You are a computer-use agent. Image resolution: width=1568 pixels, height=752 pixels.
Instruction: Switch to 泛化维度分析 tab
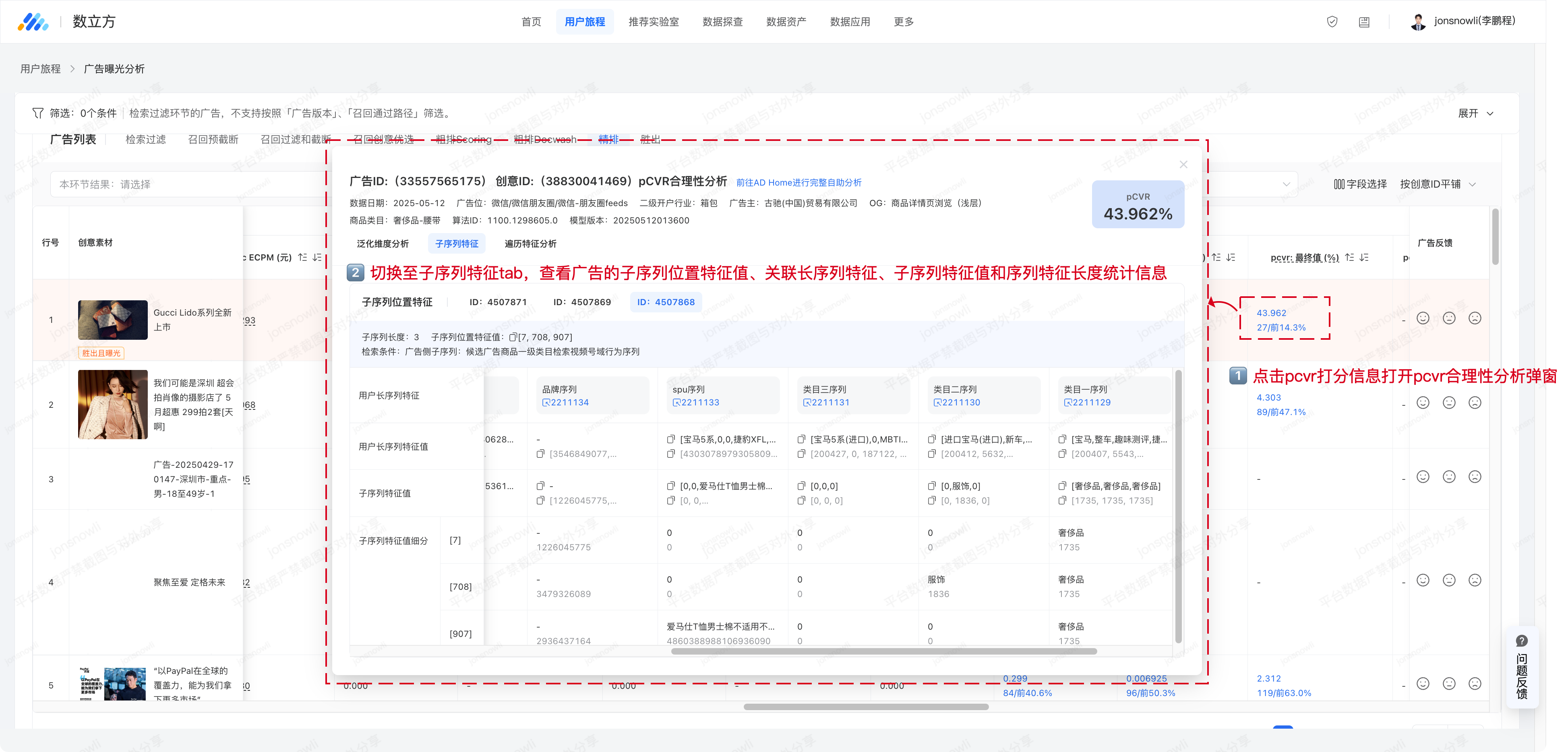[382, 244]
